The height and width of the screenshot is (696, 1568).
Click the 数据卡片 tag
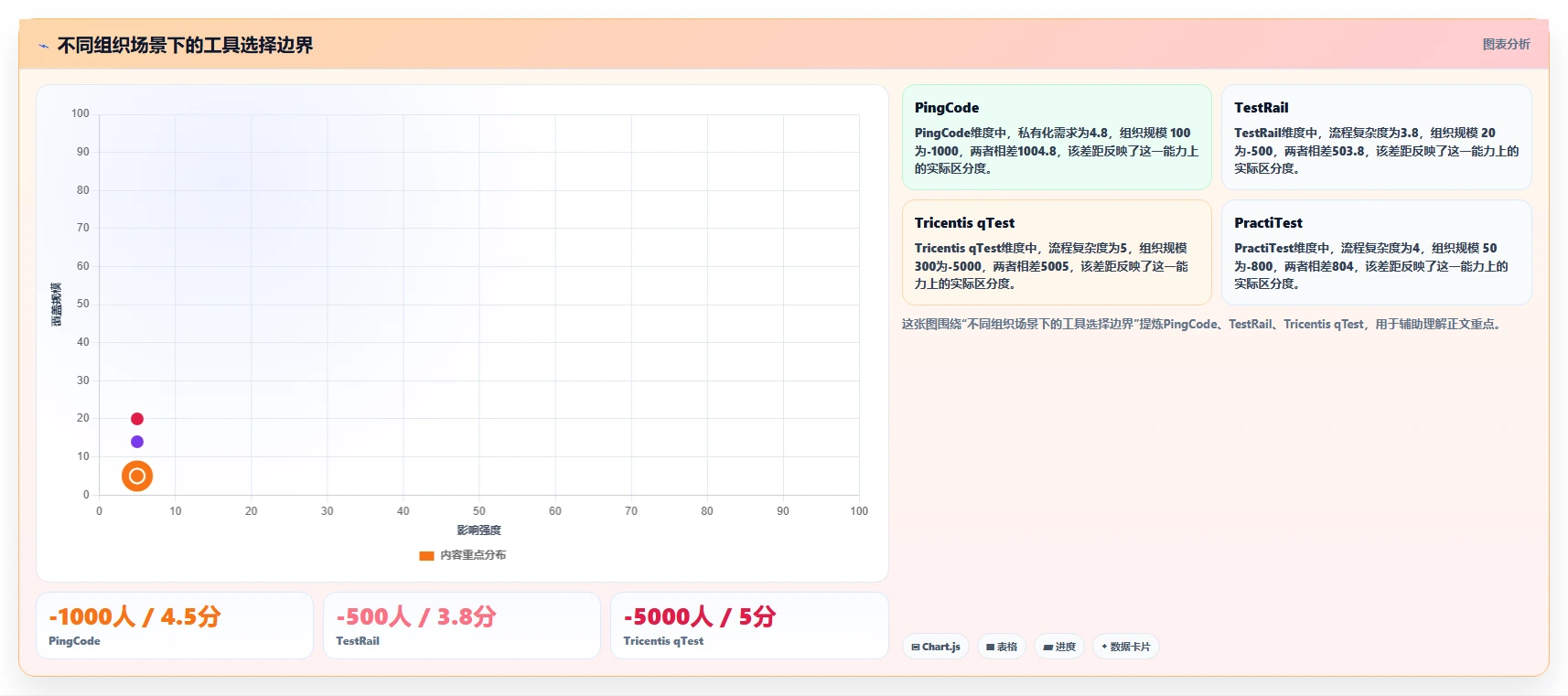(x=1126, y=647)
